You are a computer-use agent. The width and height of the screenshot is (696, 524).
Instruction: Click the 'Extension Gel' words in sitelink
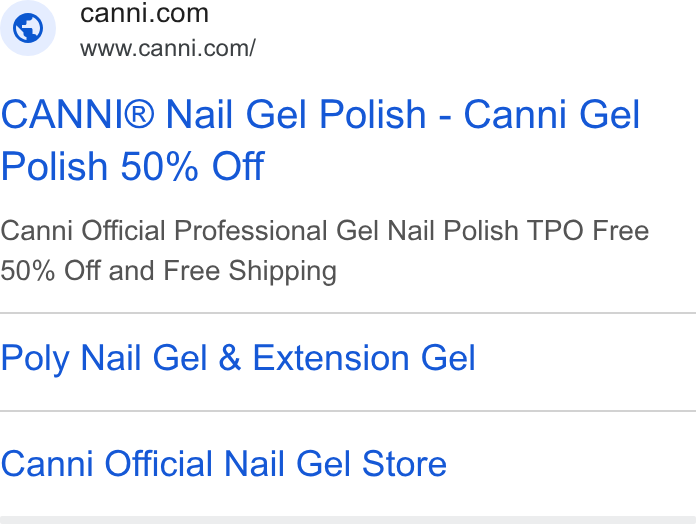pyautogui.click(x=364, y=358)
